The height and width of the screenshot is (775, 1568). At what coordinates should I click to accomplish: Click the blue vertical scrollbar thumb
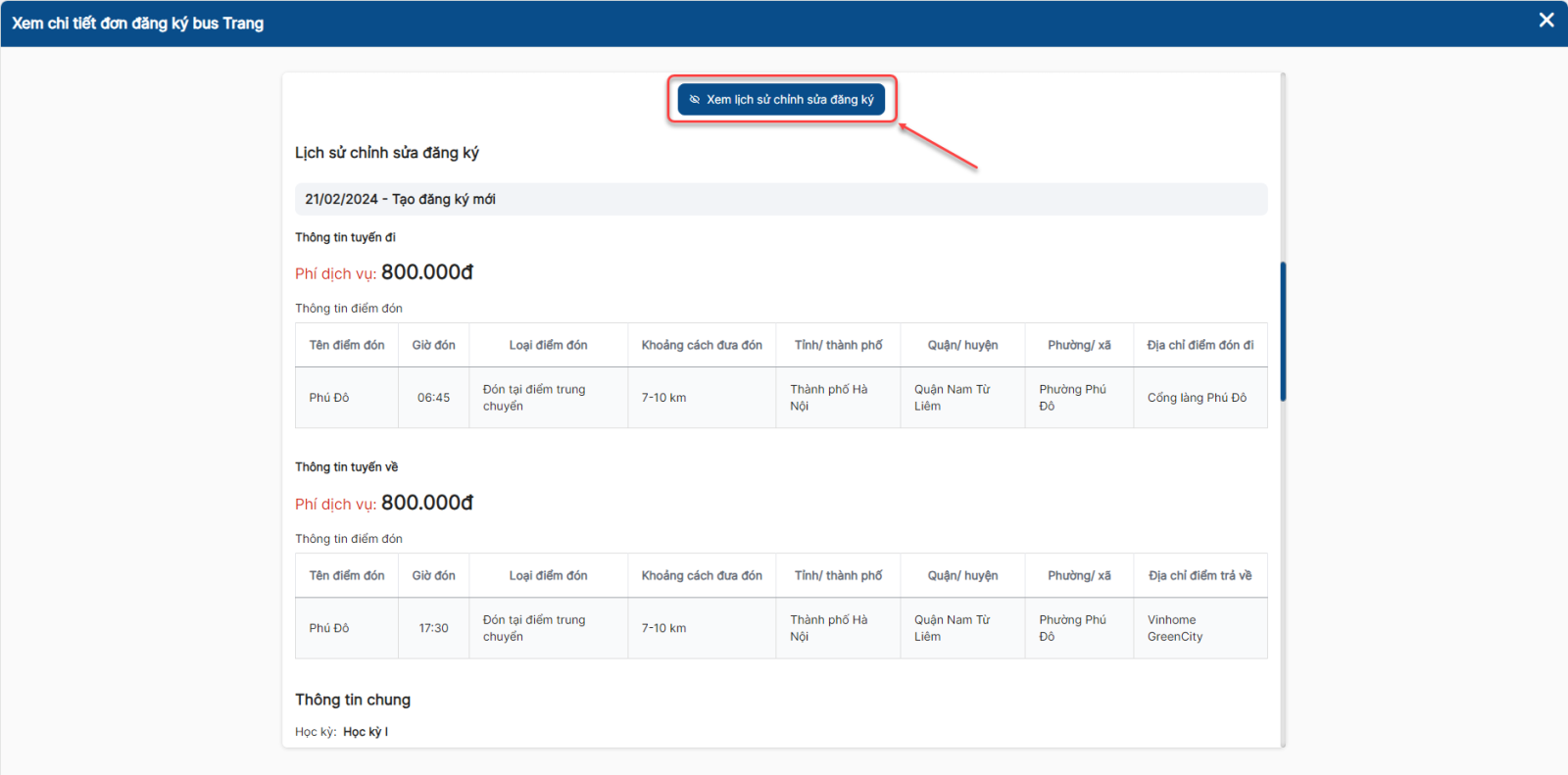coord(1283,331)
